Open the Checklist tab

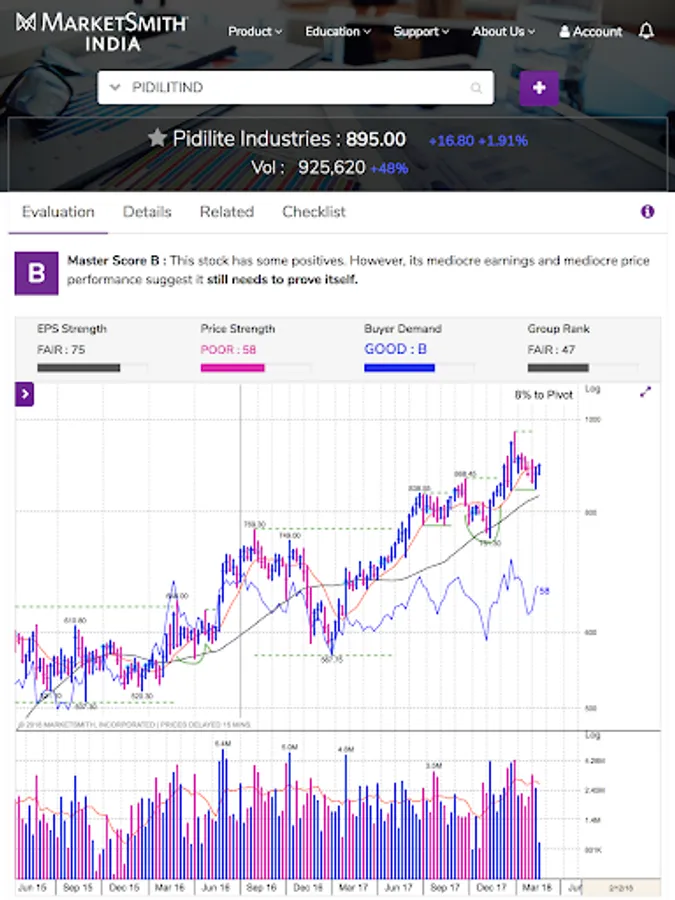click(x=314, y=212)
